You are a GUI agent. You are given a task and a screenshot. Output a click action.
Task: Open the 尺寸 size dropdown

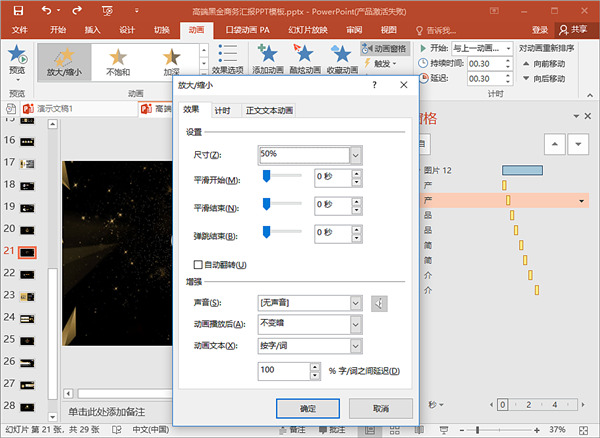click(x=356, y=155)
